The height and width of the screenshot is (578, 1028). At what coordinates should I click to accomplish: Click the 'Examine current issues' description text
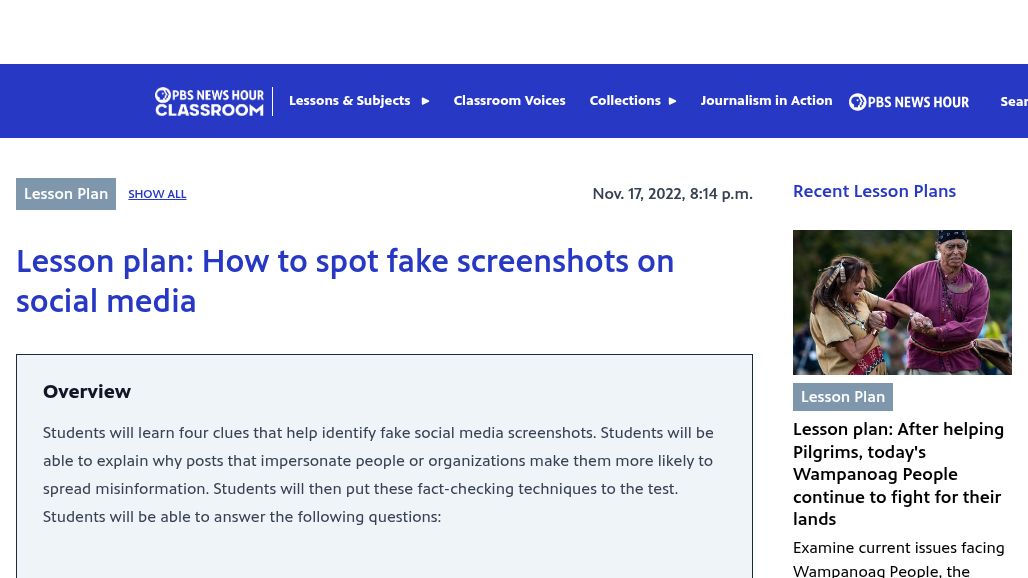coord(898,559)
